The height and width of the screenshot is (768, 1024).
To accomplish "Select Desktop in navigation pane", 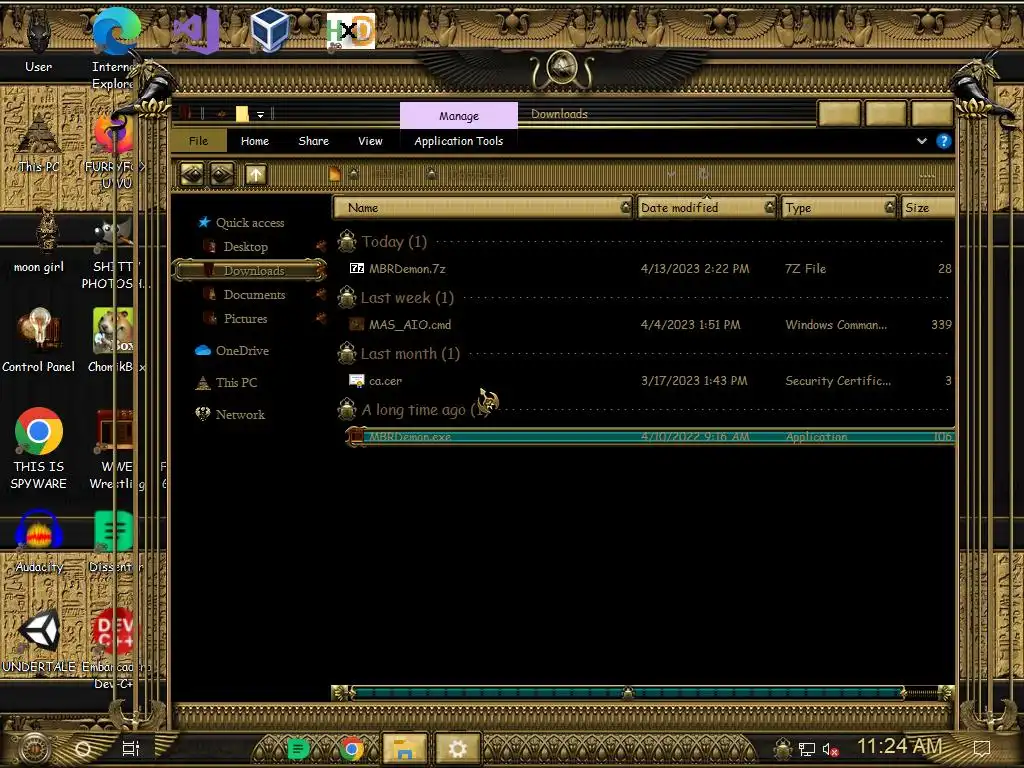I will coord(246,247).
